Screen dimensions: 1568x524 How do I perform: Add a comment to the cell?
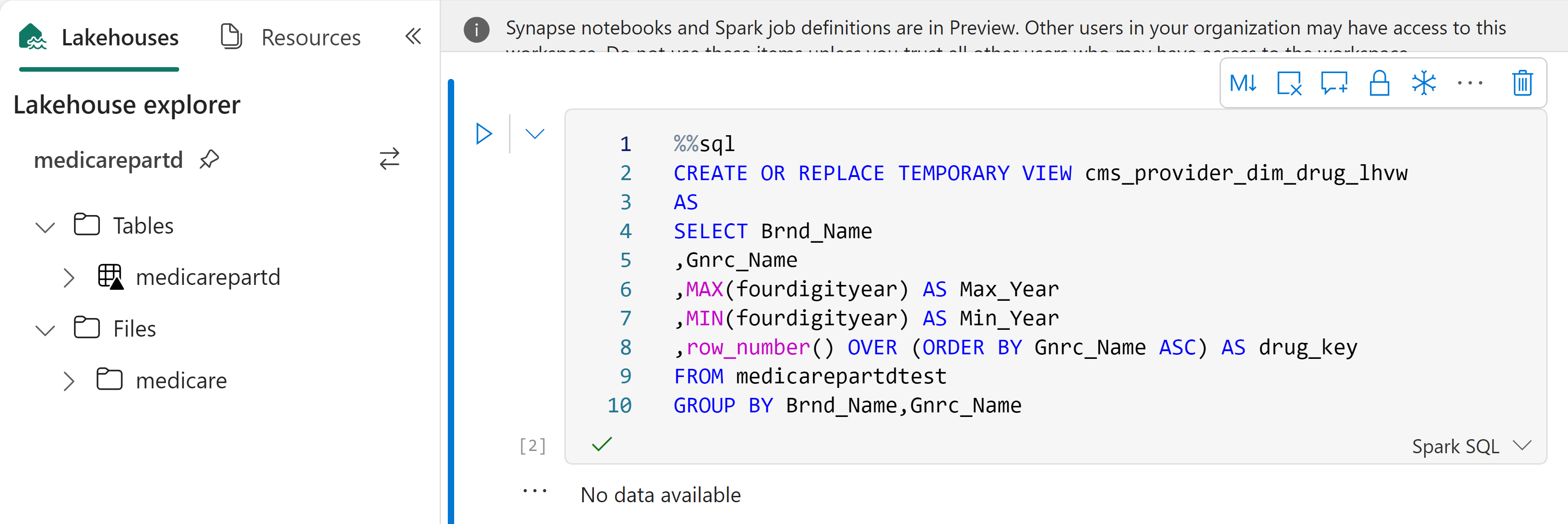[x=1333, y=83]
